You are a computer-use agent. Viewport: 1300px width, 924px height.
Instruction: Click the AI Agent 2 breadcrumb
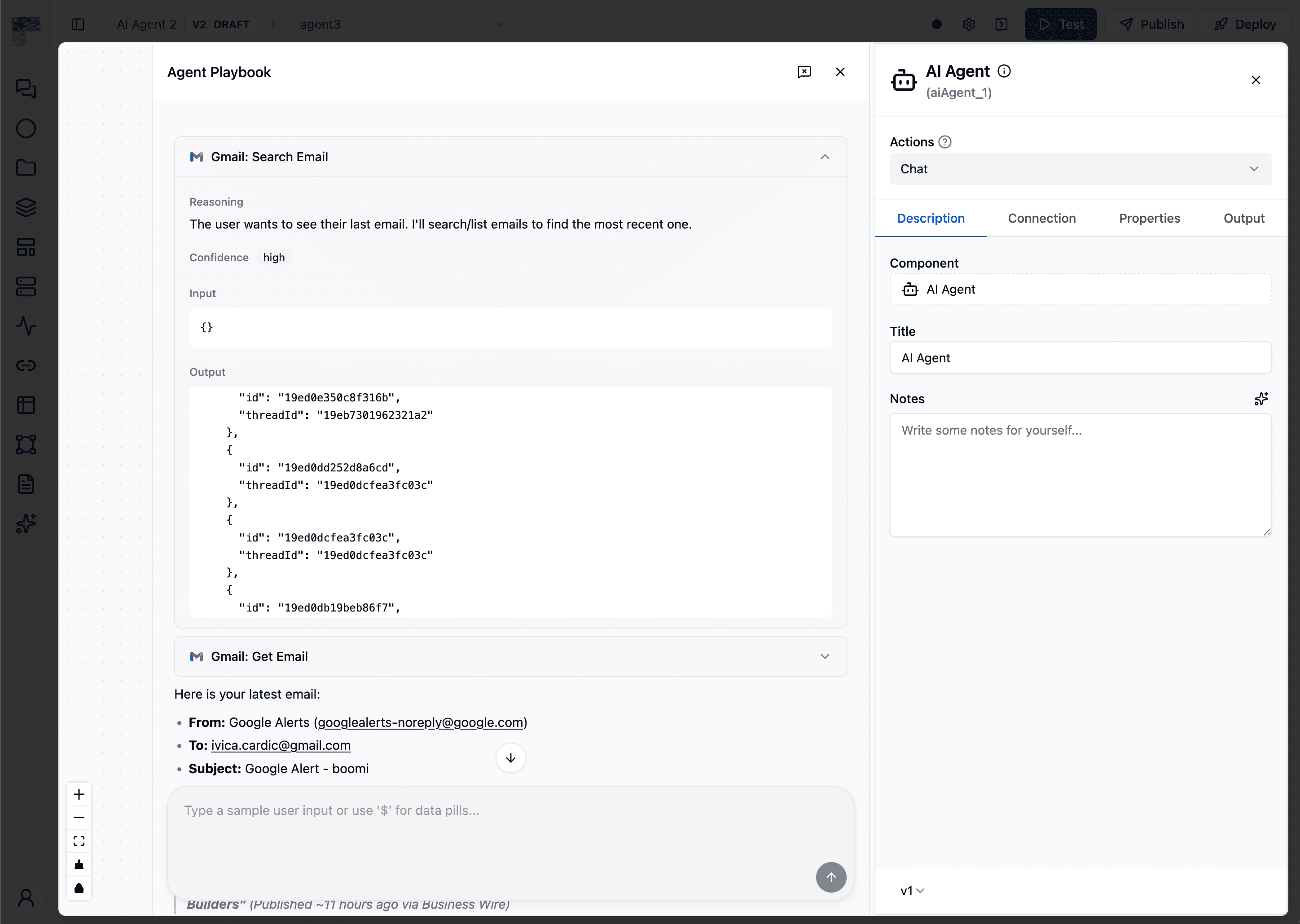(146, 24)
